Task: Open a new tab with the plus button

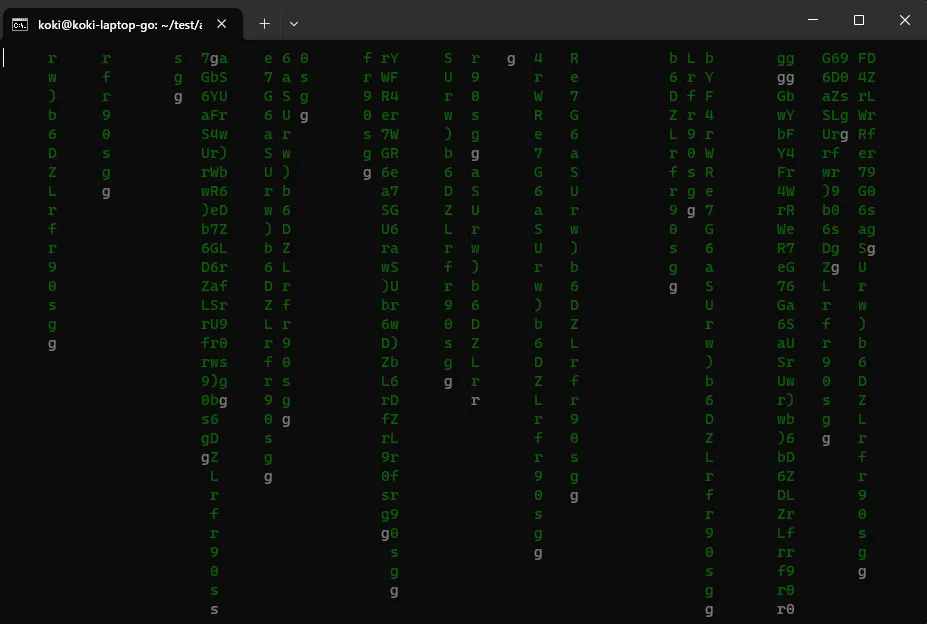Action: 264,23
